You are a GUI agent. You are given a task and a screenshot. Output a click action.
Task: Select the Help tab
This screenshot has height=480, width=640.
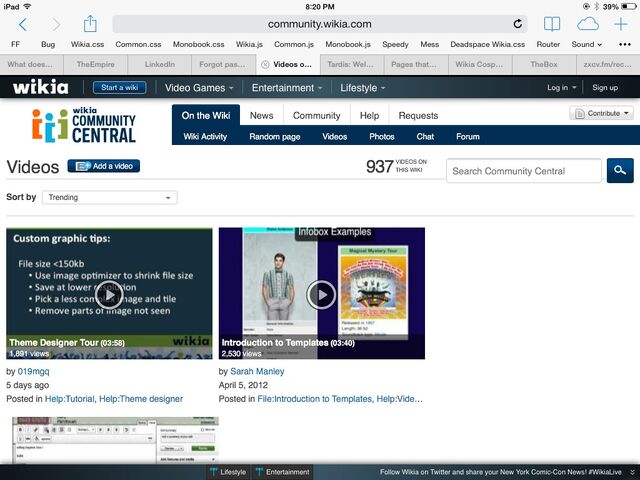[x=369, y=116]
